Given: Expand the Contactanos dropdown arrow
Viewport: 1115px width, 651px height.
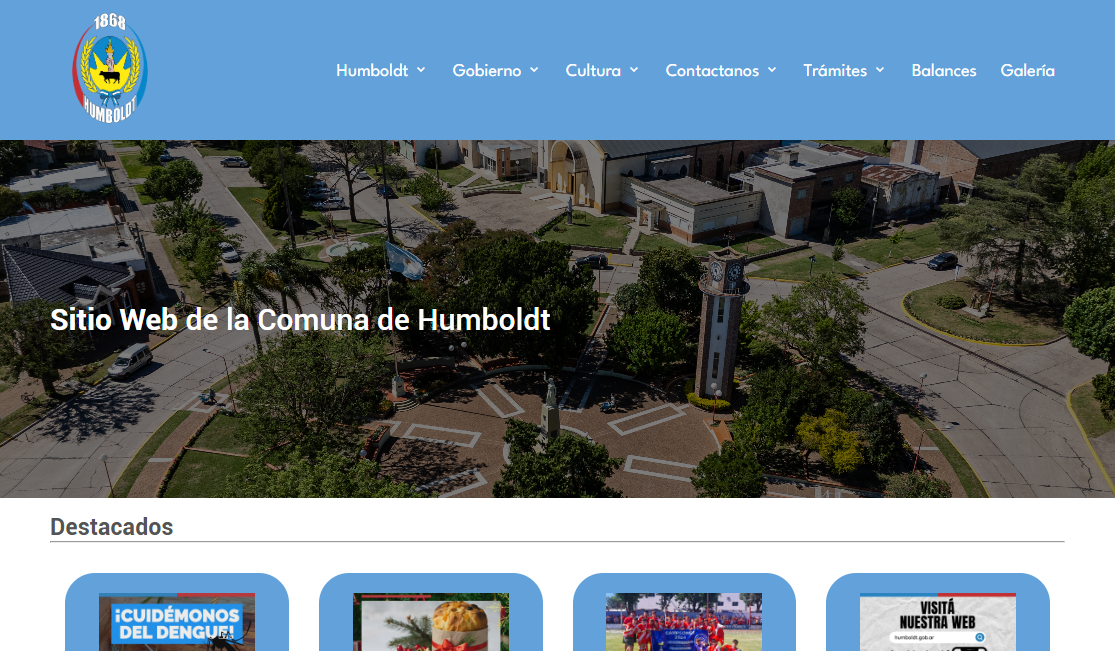Looking at the screenshot, I should [x=771, y=70].
